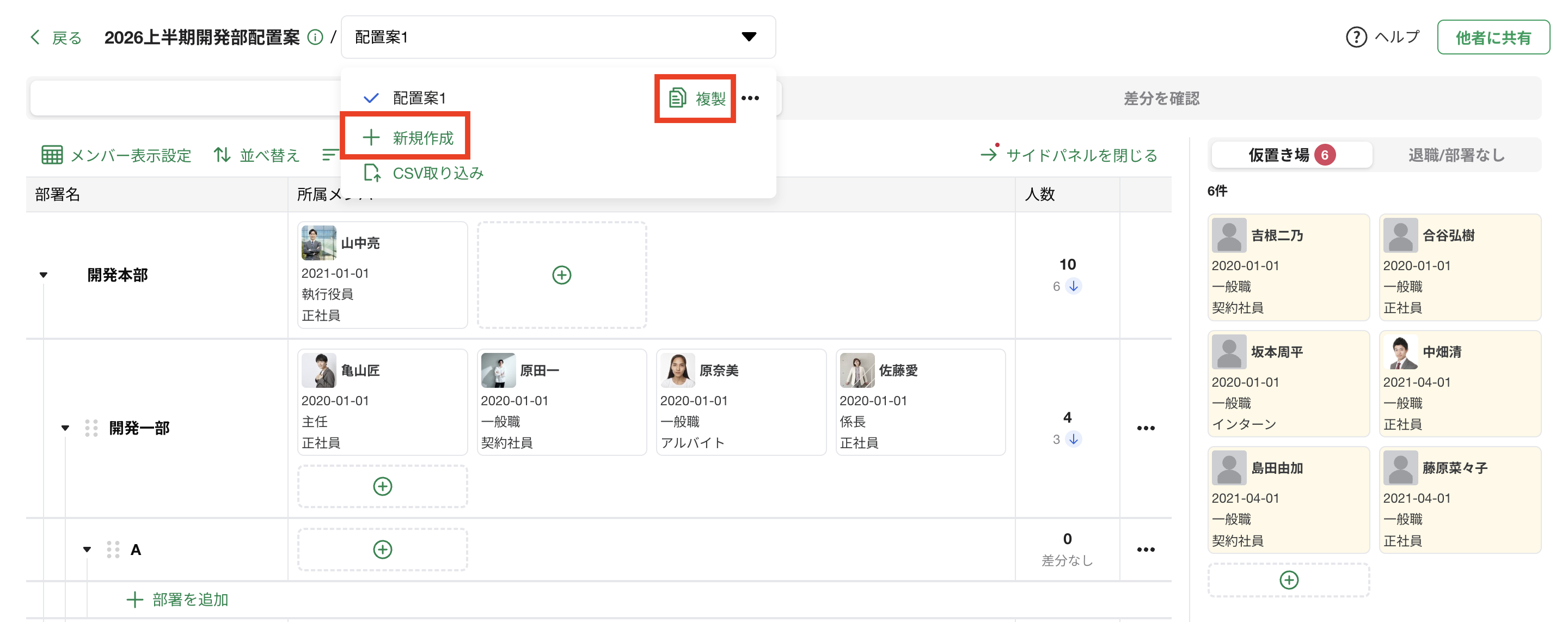The width and height of the screenshot is (1568, 622).
Task: Add member via plus in 開発本部 row
Action: 561,275
